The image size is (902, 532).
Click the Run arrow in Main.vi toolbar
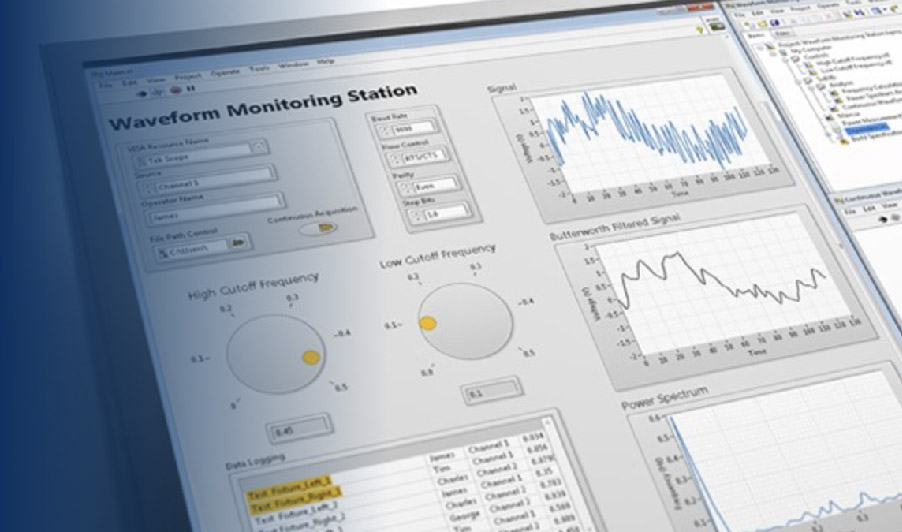click(x=142, y=94)
